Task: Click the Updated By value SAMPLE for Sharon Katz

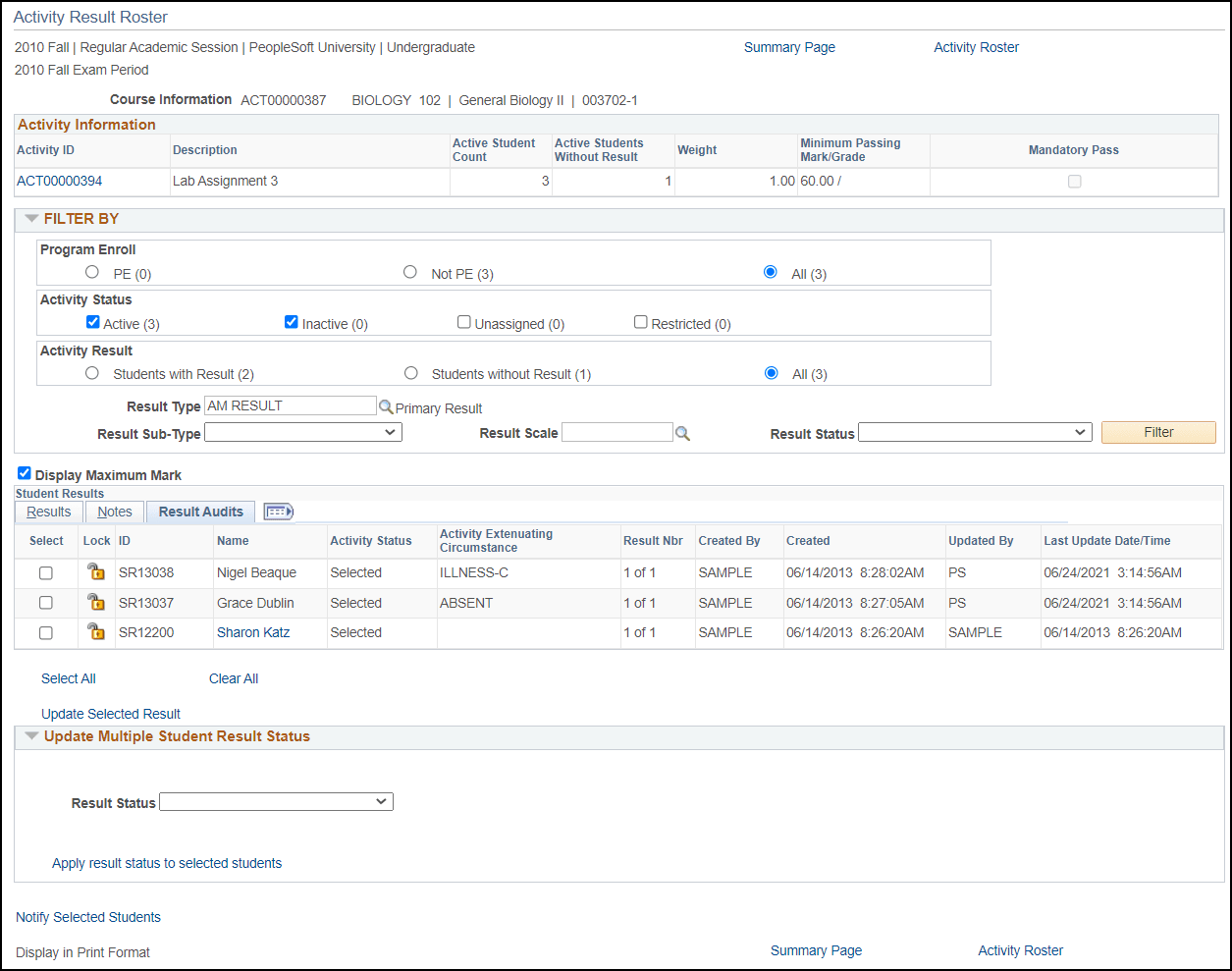Action: point(975,632)
